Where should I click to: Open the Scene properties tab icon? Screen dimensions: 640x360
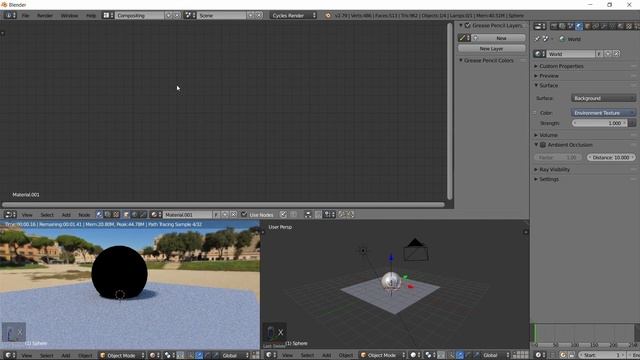coord(571,26)
